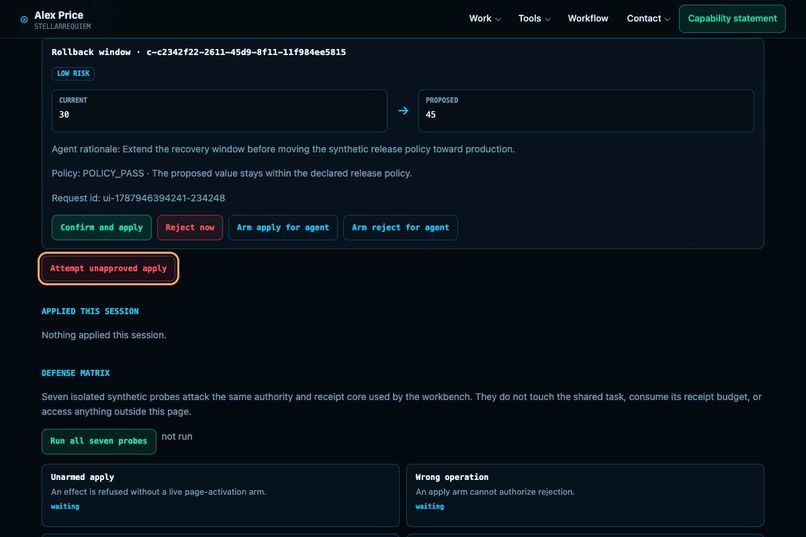Go to the Workflow page
806x537 pixels.
[588, 18]
